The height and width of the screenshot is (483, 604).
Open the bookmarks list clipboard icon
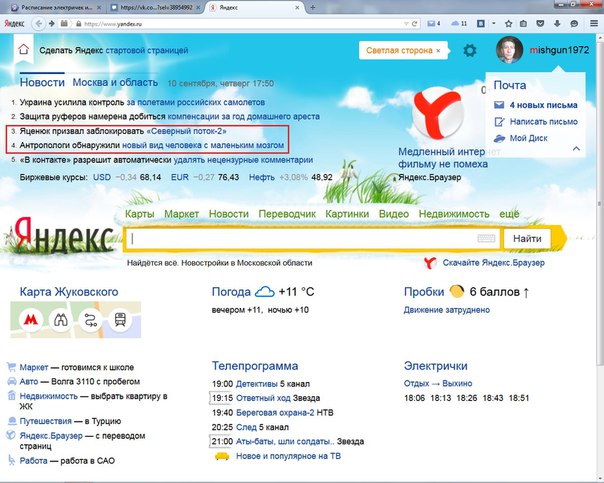click(523, 23)
